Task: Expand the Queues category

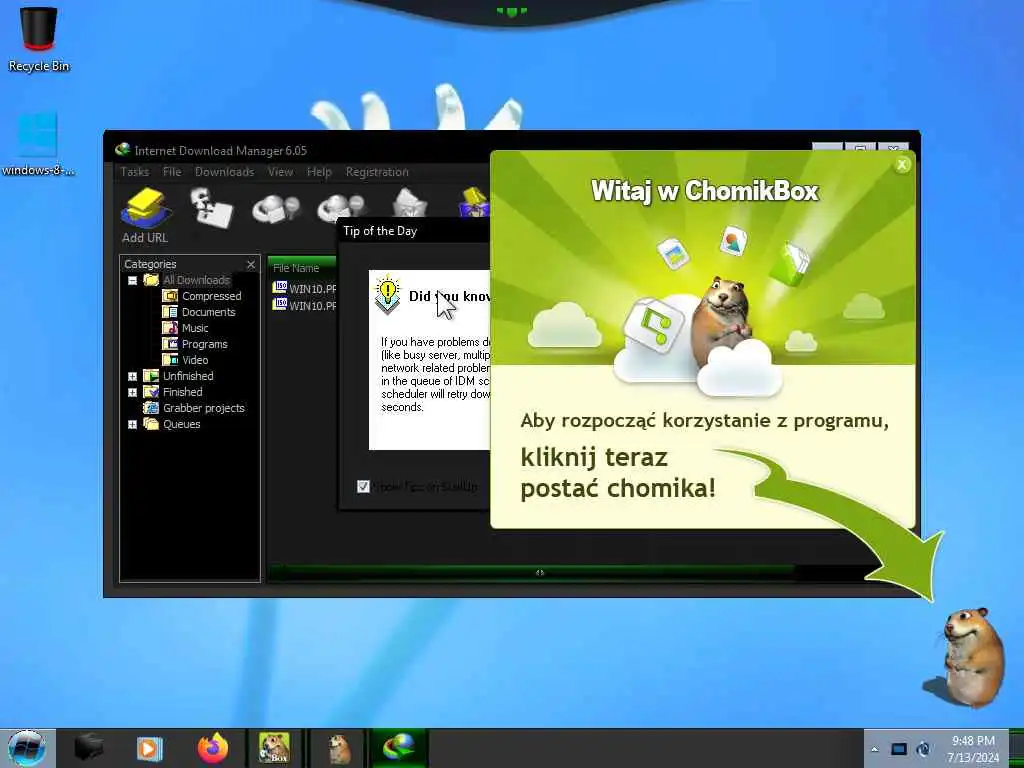Action: click(133, 424)
